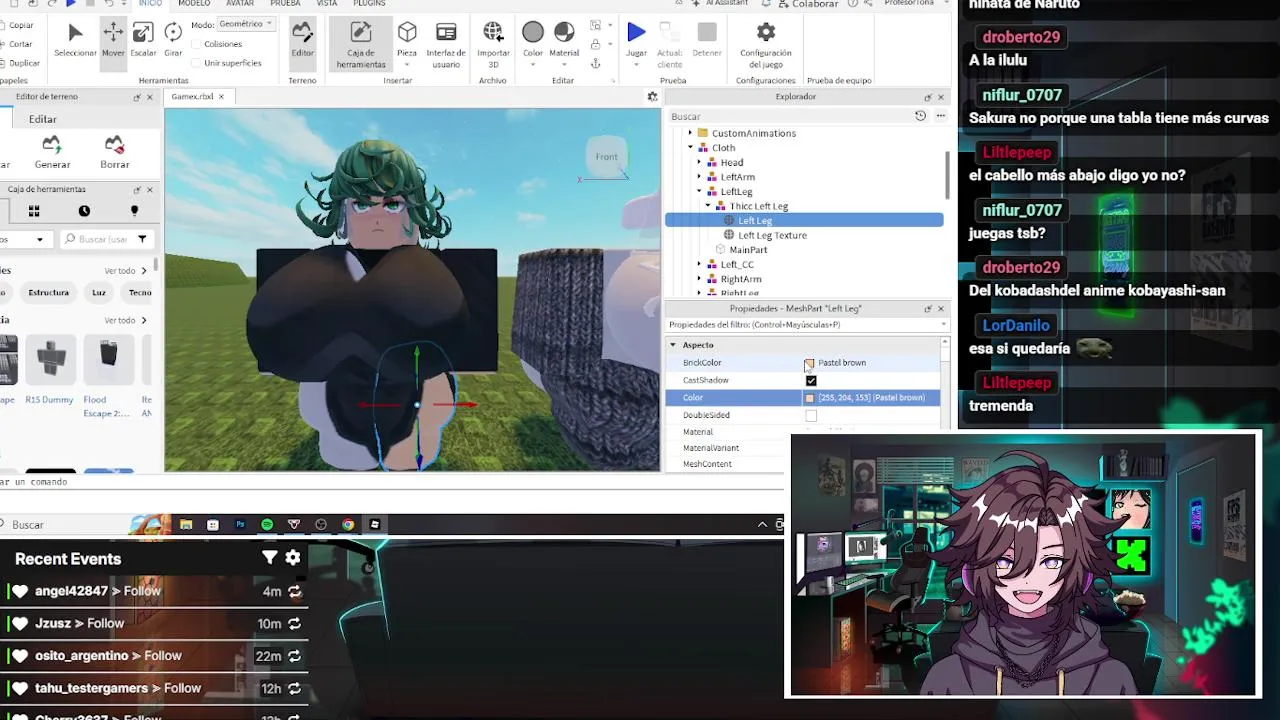Switch to the AVATAR ribbon tab
This screenshot has width=1280, height=720.
click(x=240, y=4)
